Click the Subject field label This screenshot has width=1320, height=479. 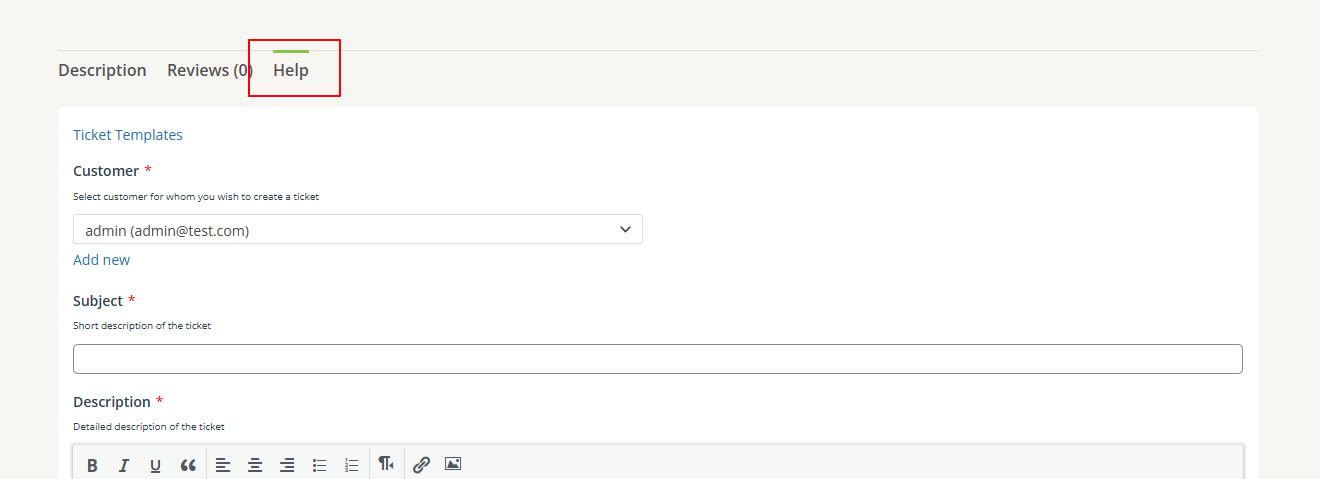pos(98,301)
